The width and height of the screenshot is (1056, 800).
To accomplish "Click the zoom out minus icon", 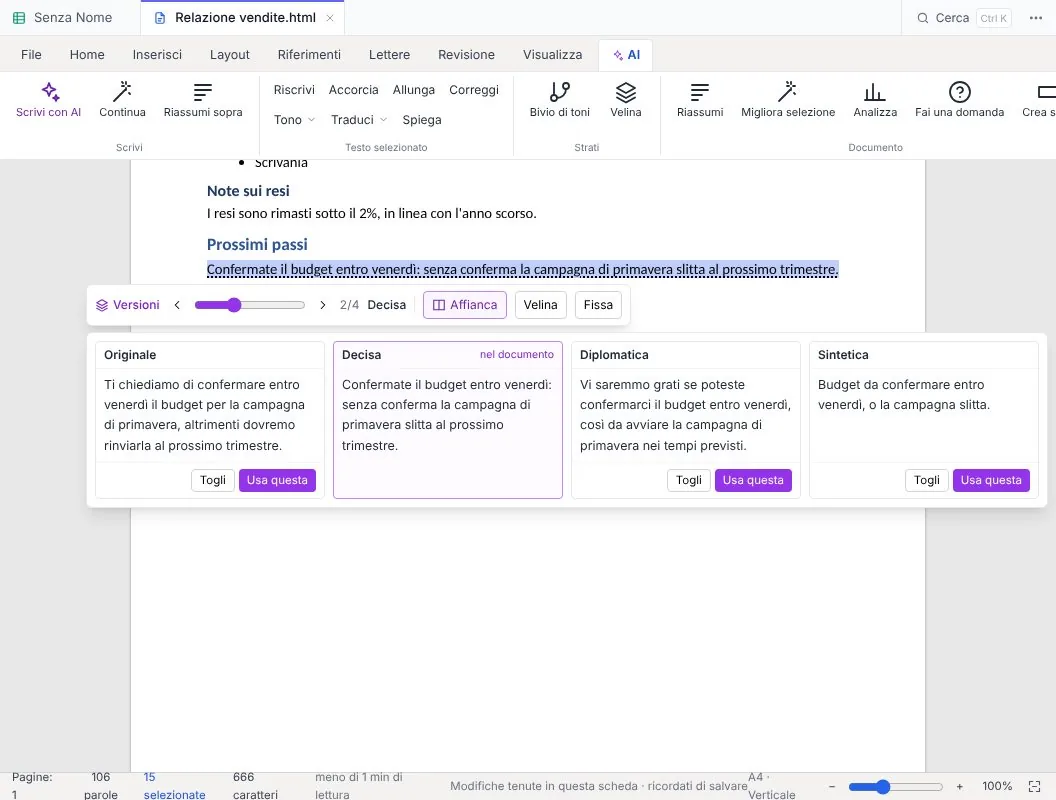I will 832,786.
